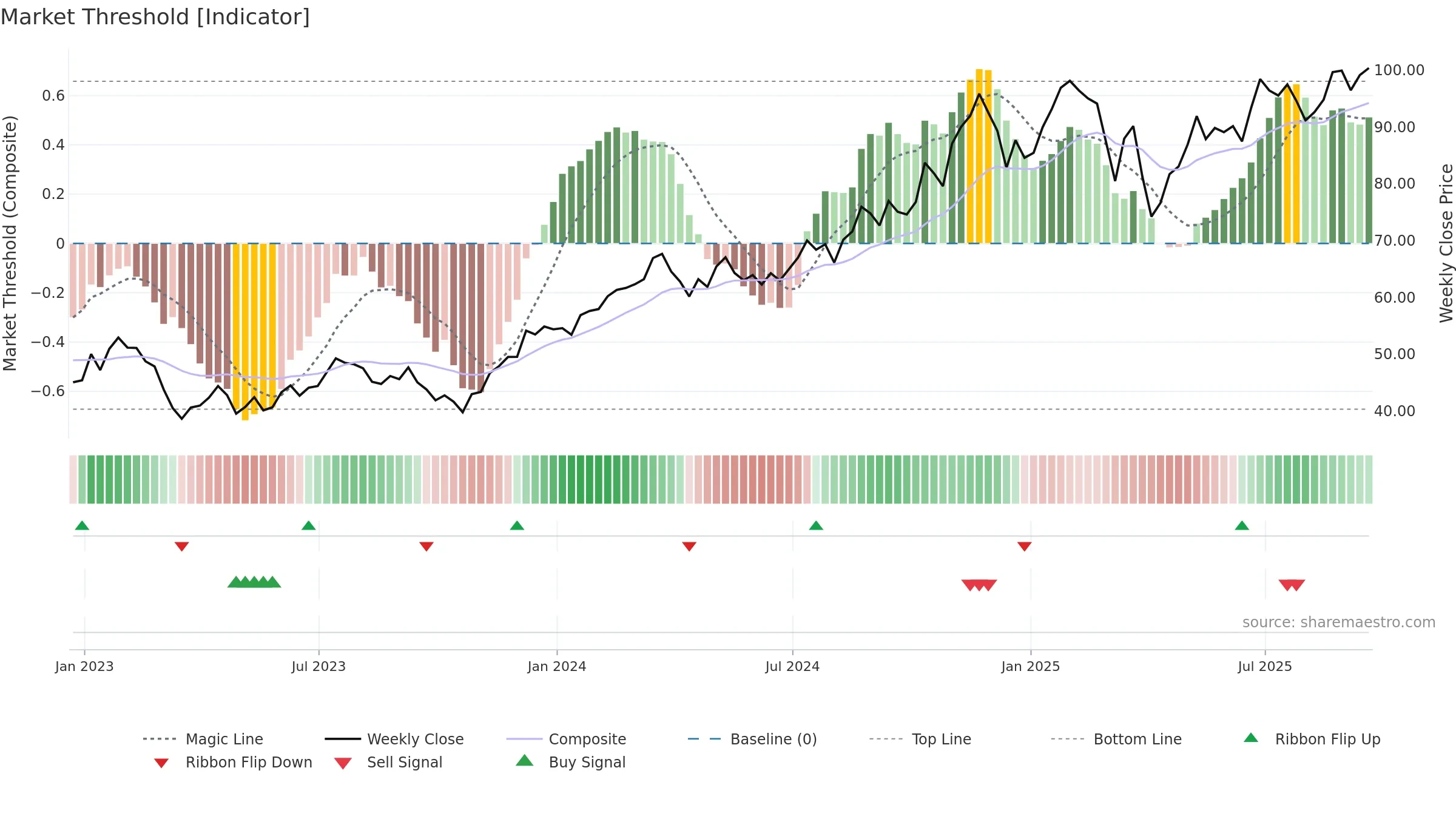This screenshot has width=1456, height=819.
Task: Click the ribbon flip down marker near Jan 2025
Action: point(1025,547)
